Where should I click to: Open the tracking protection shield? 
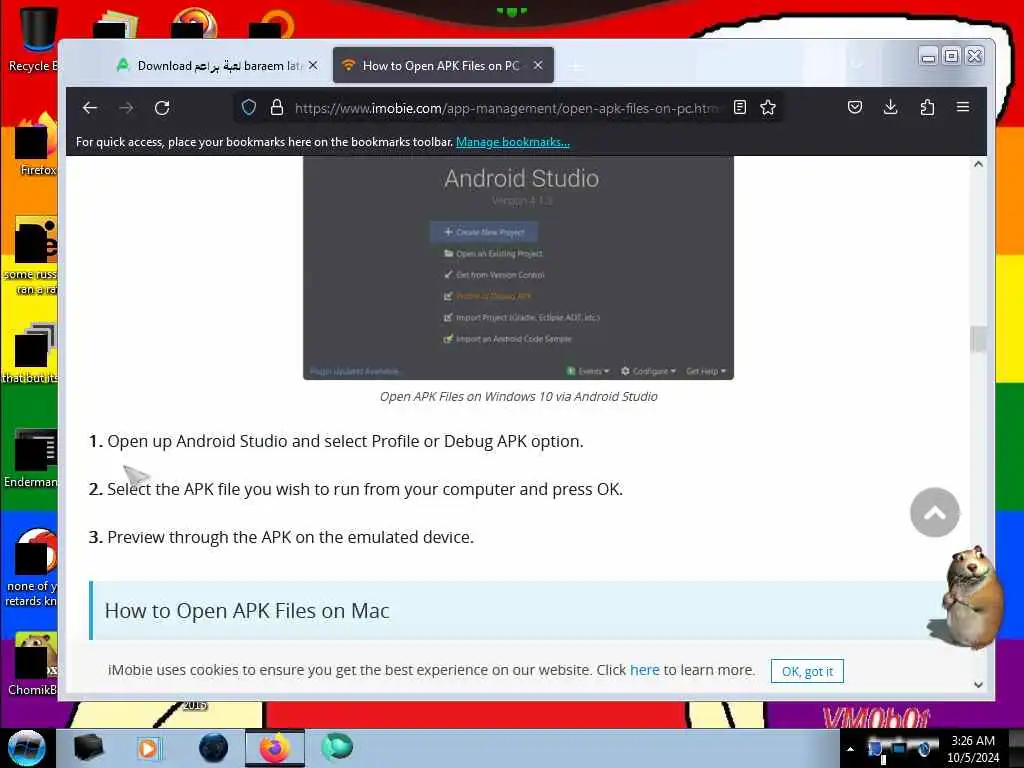(x=249, y=107)
